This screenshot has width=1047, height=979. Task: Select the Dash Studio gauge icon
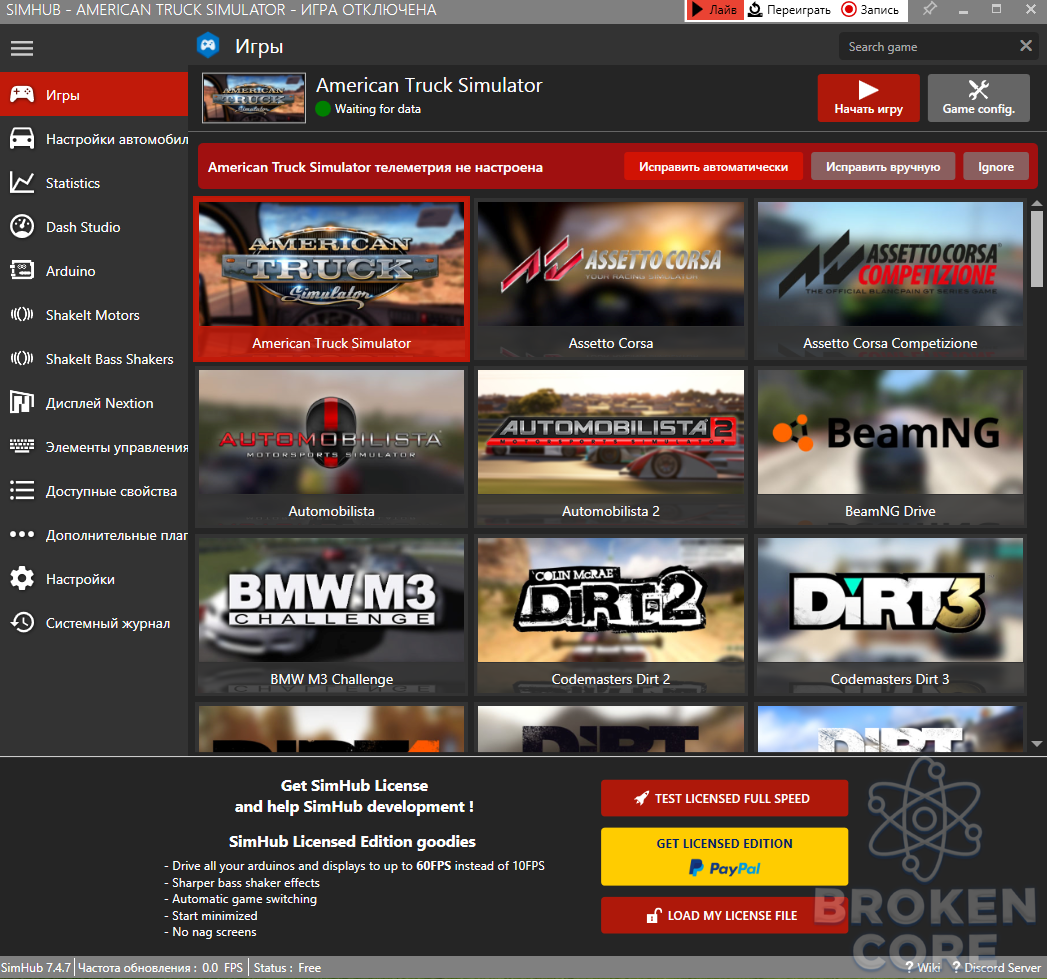click(22, 226)
